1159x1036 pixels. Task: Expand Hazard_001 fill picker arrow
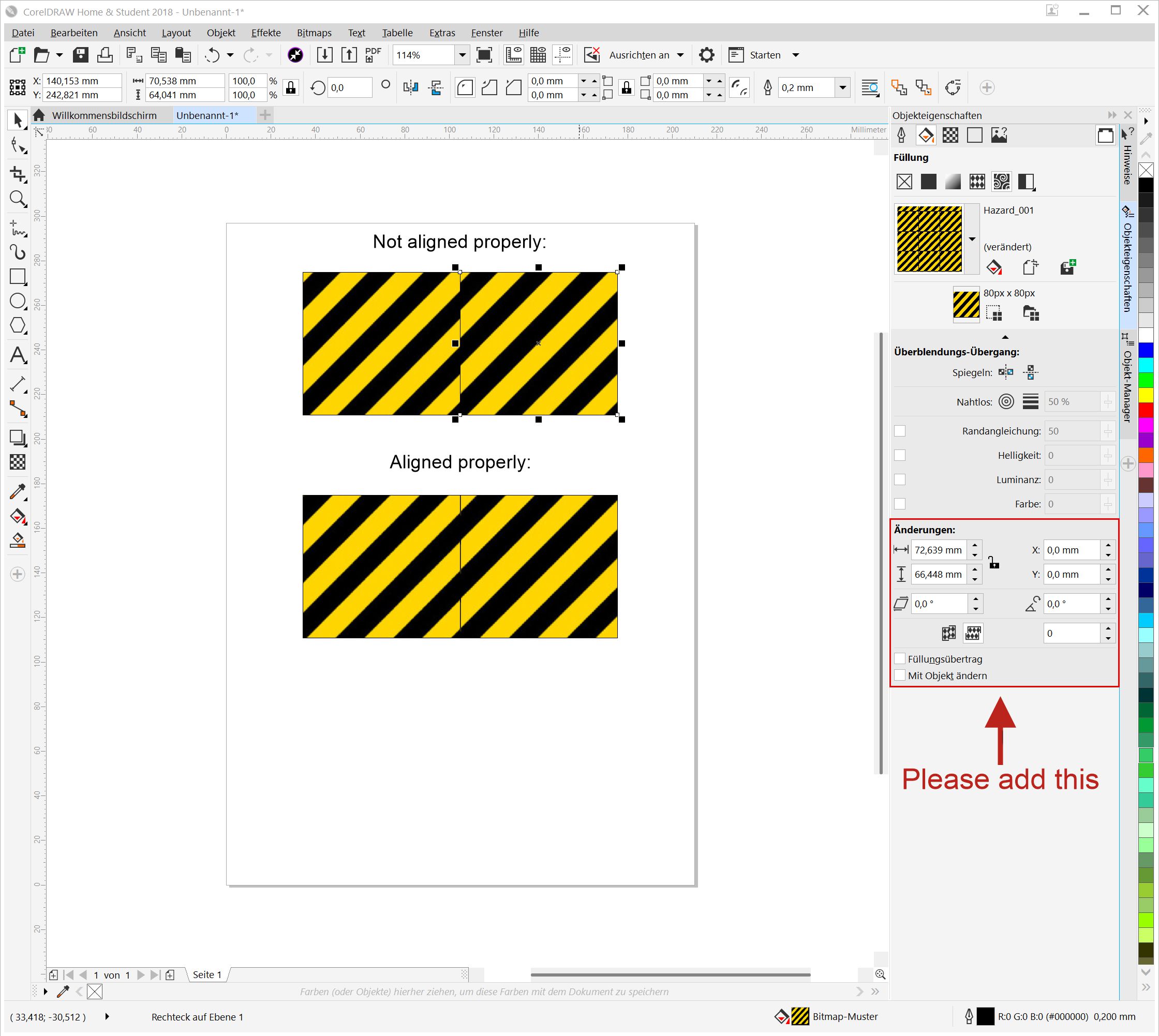972,239
